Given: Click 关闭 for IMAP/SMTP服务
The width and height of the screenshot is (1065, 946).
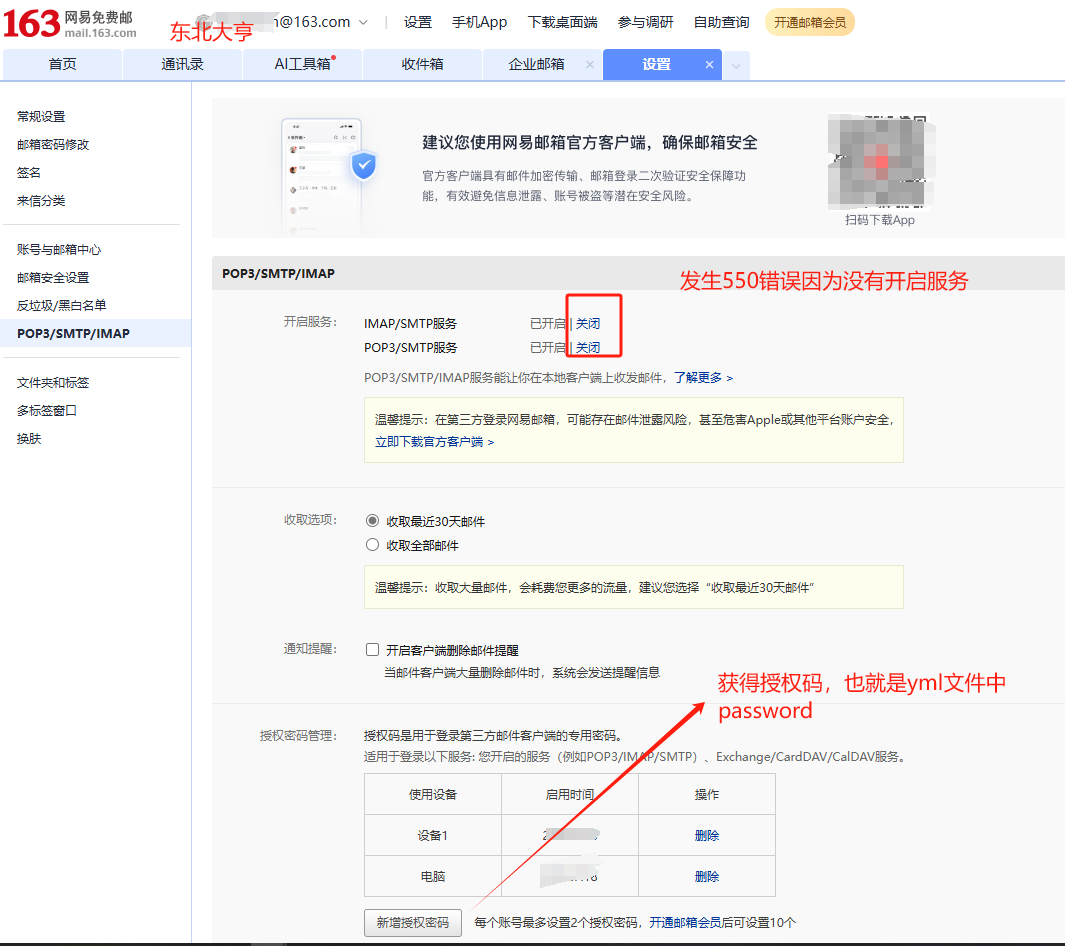Looking at the screenshot, I should (x=588, y=324).
